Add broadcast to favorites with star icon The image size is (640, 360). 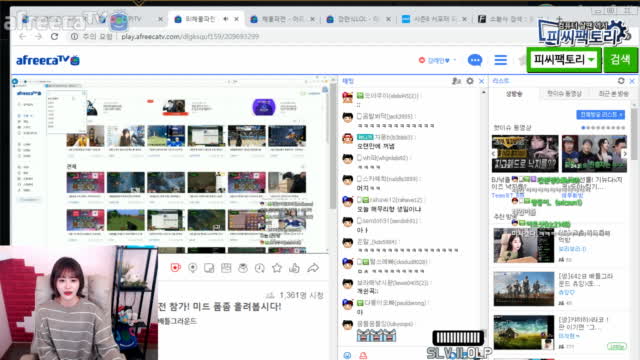pos(277,268)
